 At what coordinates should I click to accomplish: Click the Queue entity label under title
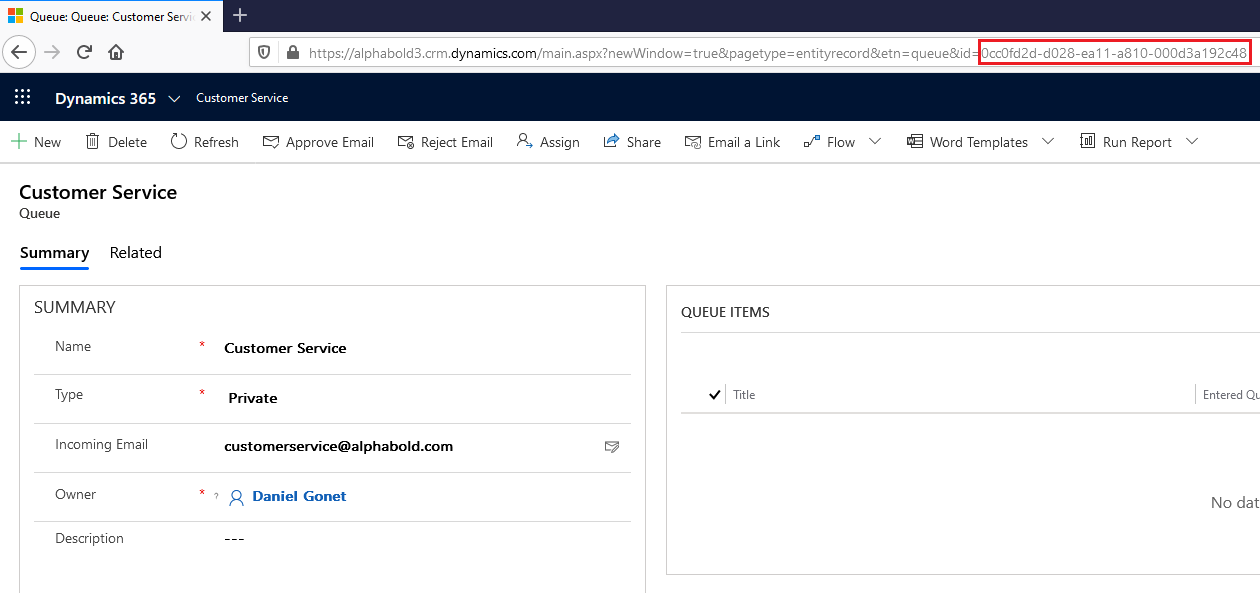coord(40,213)
